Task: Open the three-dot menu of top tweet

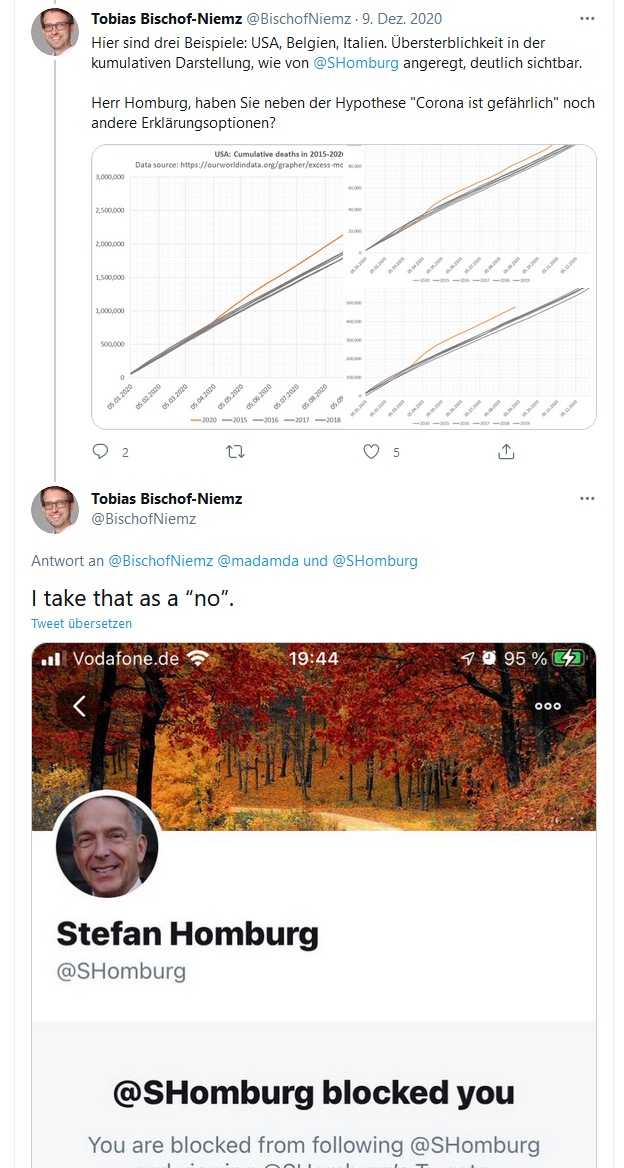Action: coord(587,19)
